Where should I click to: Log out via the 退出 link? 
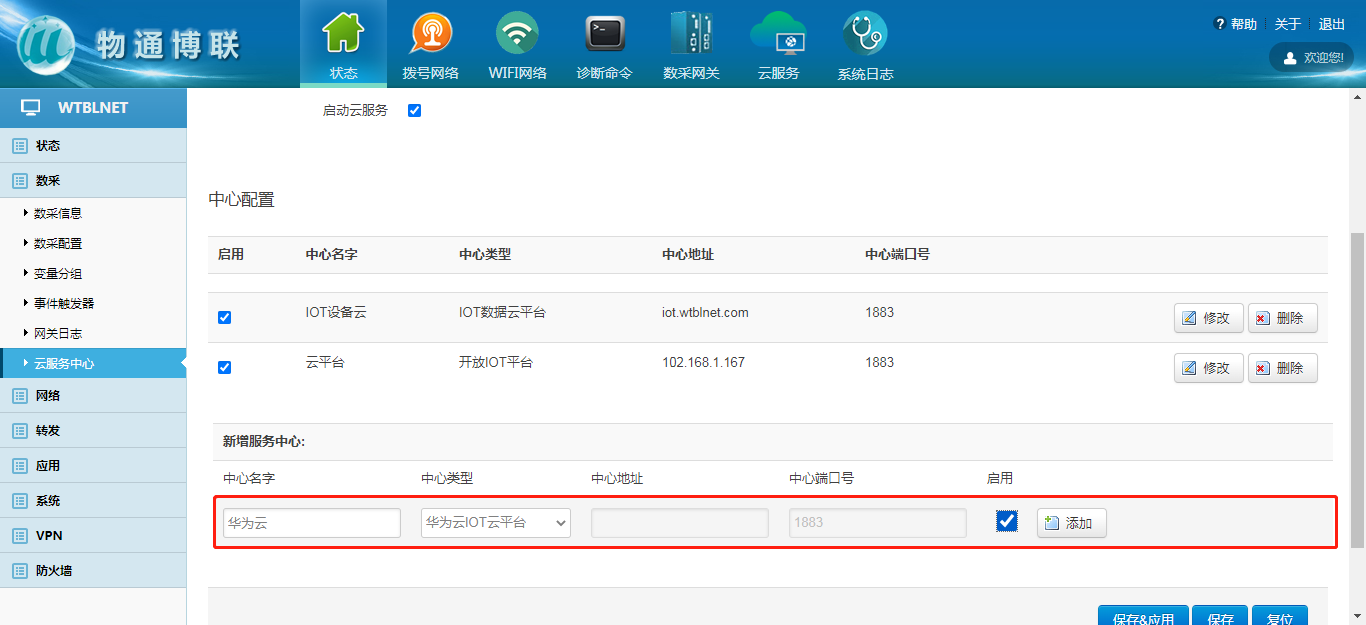[x=1331, y=23]
